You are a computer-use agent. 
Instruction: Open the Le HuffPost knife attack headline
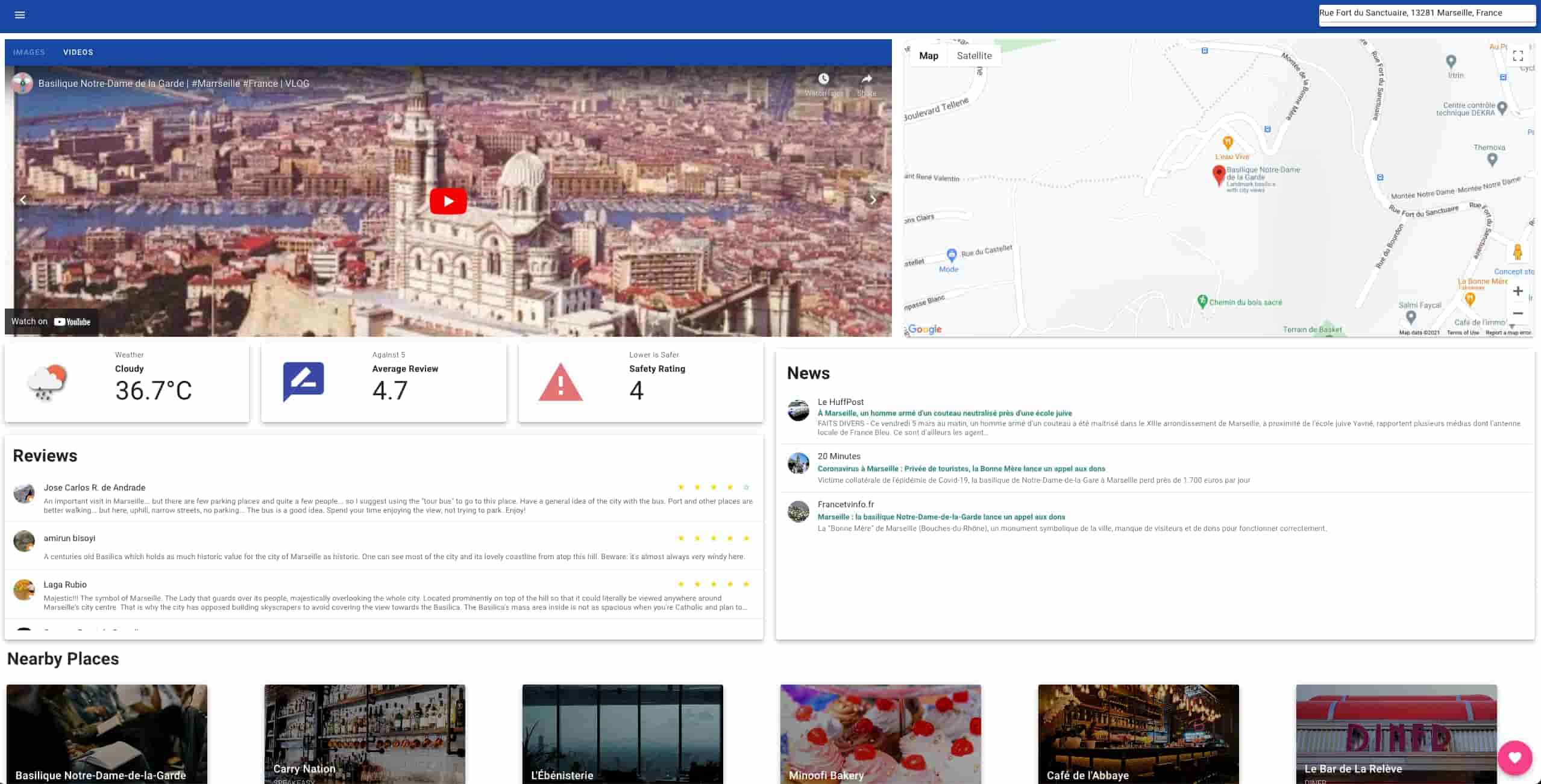click(x=944, y=413)
